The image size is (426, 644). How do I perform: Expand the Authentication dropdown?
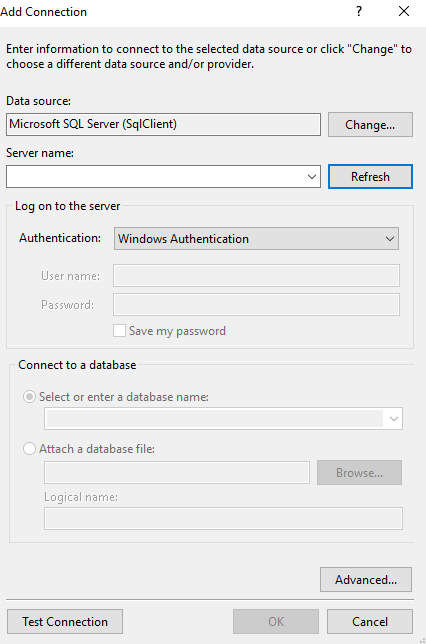click(x=389, y=239)
